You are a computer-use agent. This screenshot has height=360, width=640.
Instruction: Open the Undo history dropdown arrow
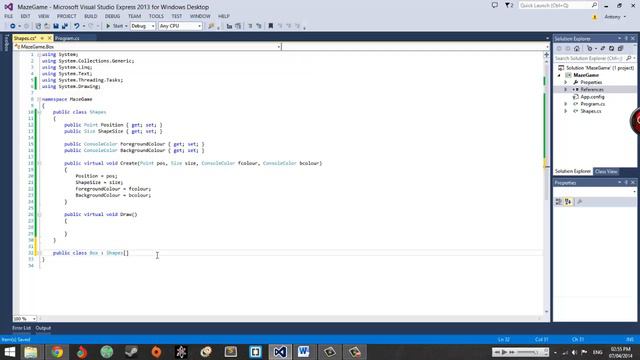(84, 26)
